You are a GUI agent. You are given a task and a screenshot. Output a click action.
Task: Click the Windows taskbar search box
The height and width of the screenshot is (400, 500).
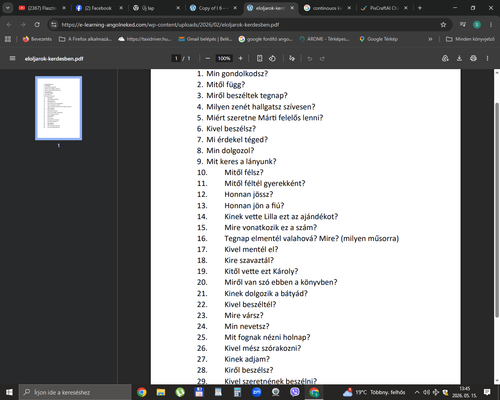point(75,392)
